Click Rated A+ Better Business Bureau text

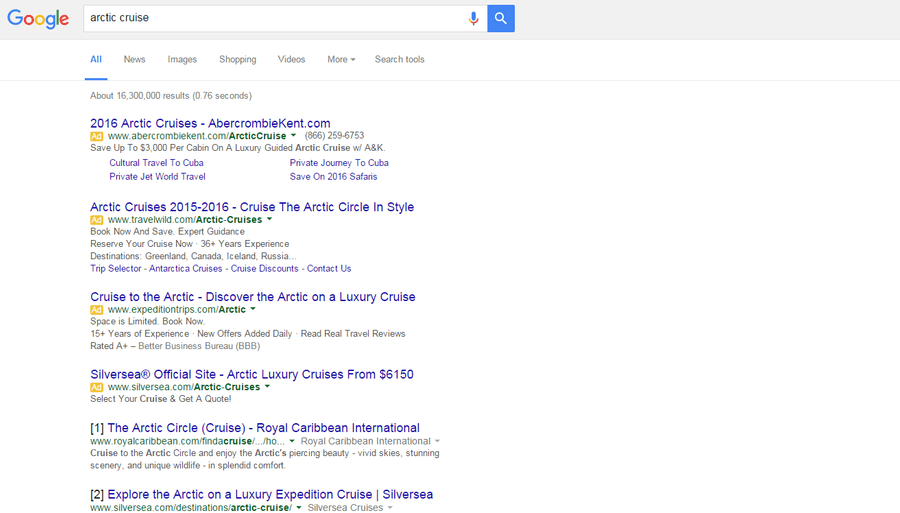tap(175, 346)
